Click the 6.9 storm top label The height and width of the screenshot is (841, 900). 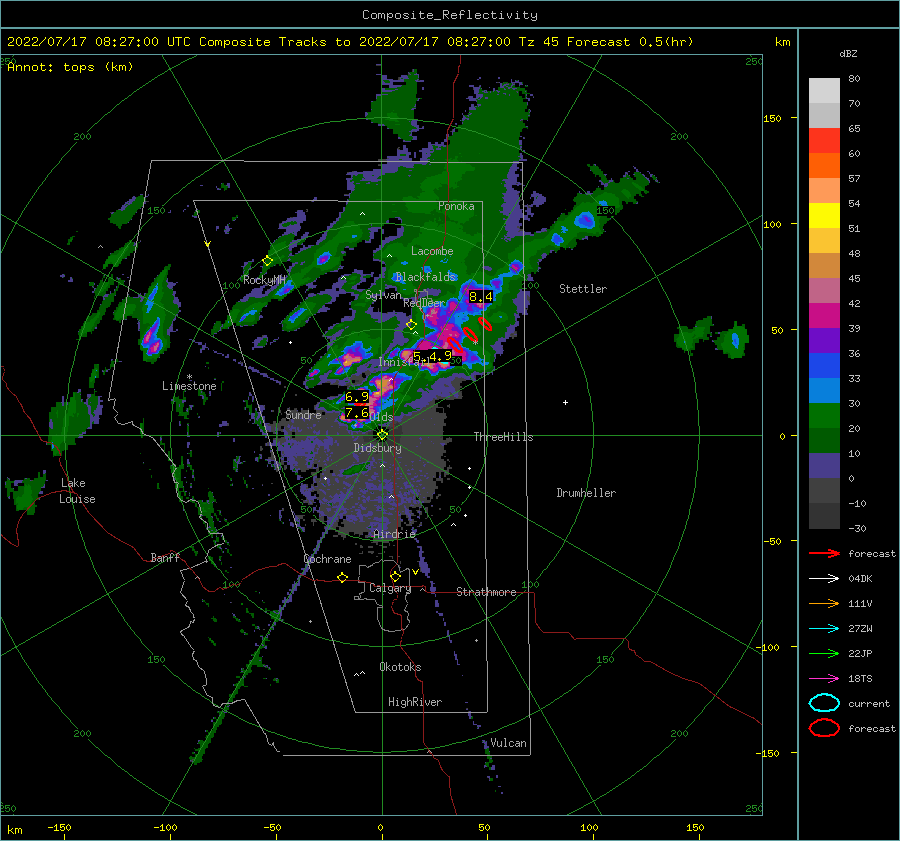[356, 396]
